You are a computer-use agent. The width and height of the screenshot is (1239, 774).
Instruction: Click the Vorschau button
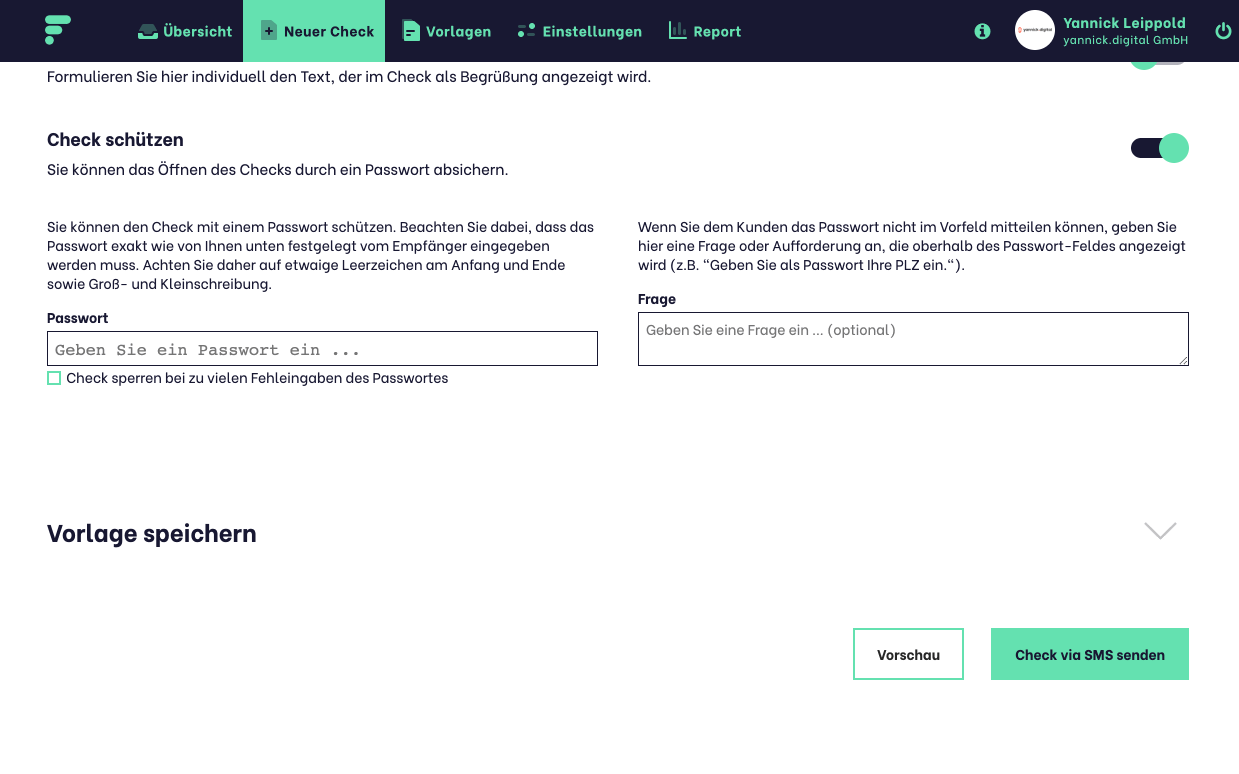[908, 654]
